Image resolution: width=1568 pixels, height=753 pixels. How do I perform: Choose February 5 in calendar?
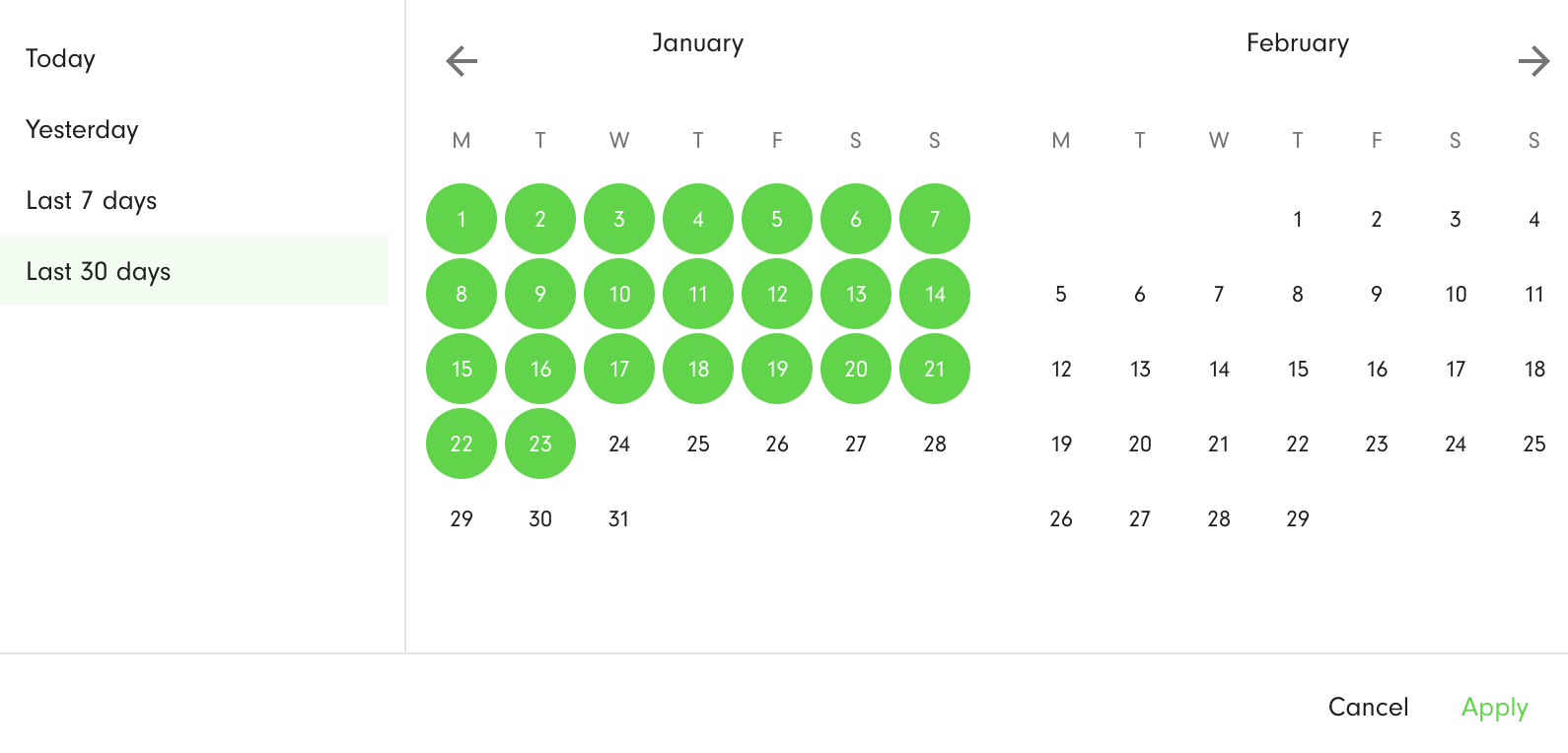pyautogui.click(x=1061, y=294)
